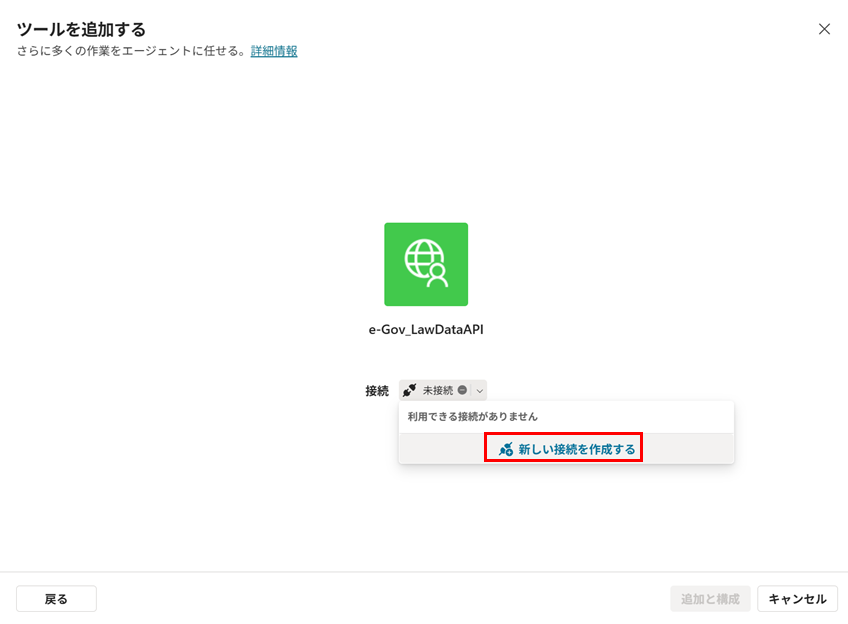Click the green e-Gov_LawDataAPI connector icon
Screen dimensions: 848x624
coord(426,264)
